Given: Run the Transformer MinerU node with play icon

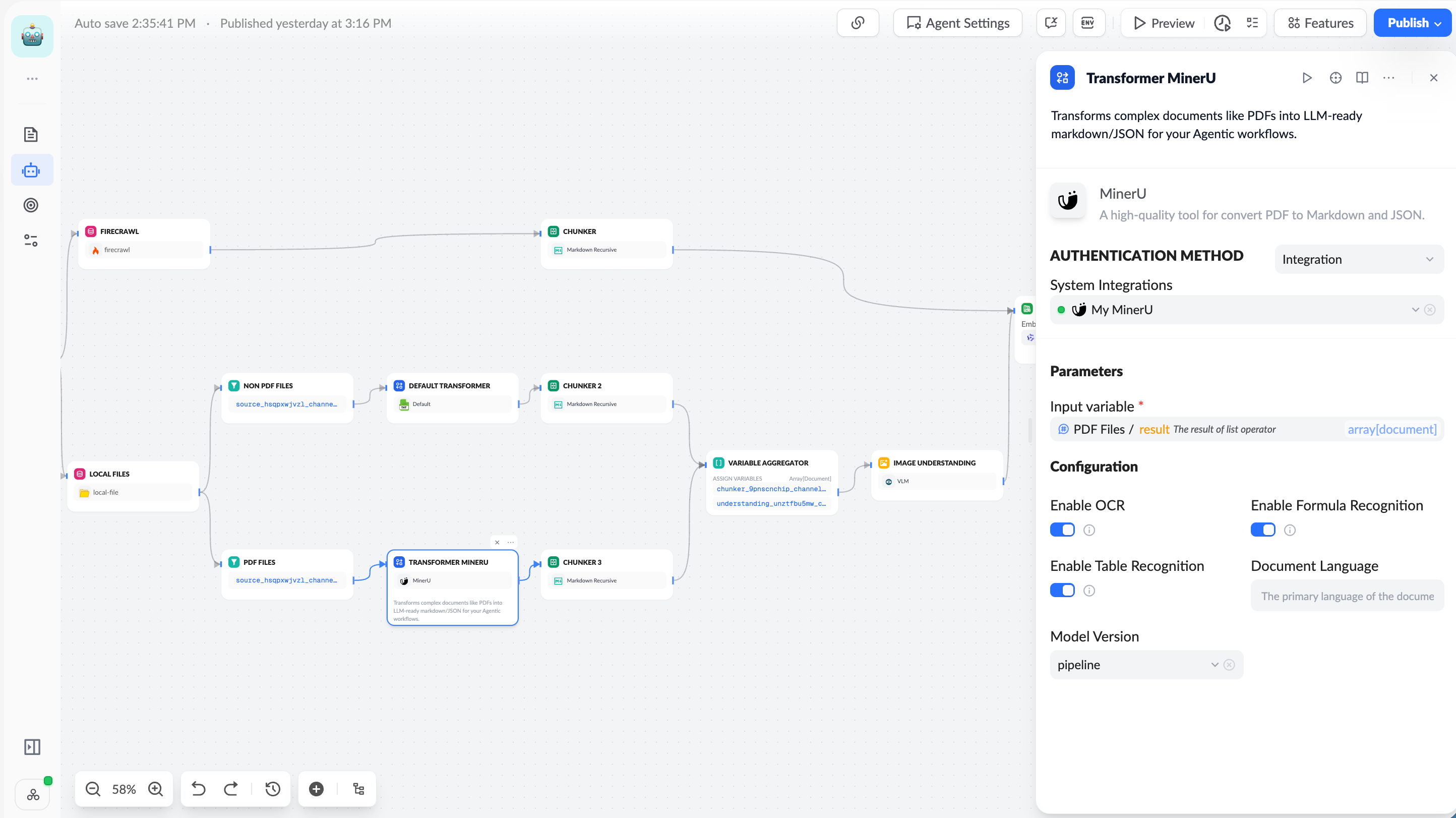Looking at the screenshot, I should pyautogui.click(x=1306, y=78).
